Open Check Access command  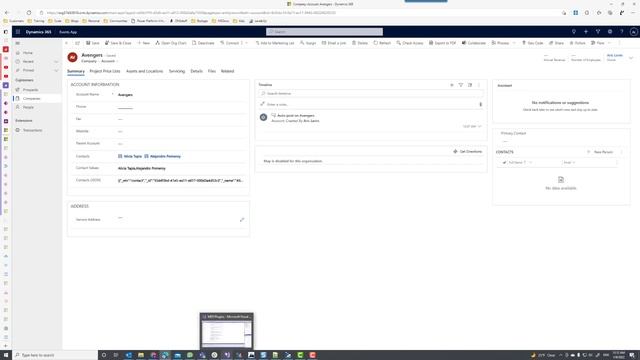click(x=410, y=43)
